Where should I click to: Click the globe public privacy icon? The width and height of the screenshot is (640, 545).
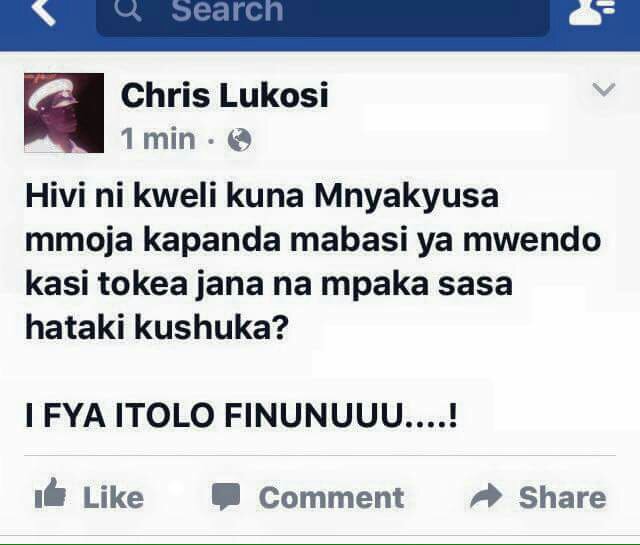click(x=239, y=140)
